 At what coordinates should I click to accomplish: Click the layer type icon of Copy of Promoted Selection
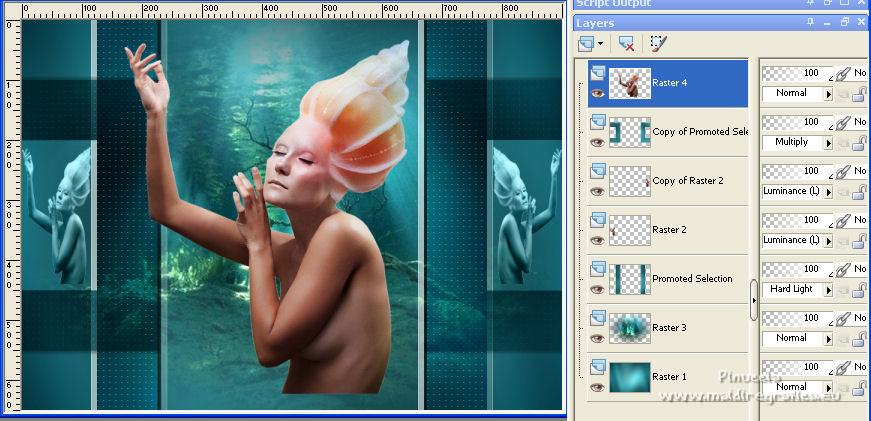598,122
